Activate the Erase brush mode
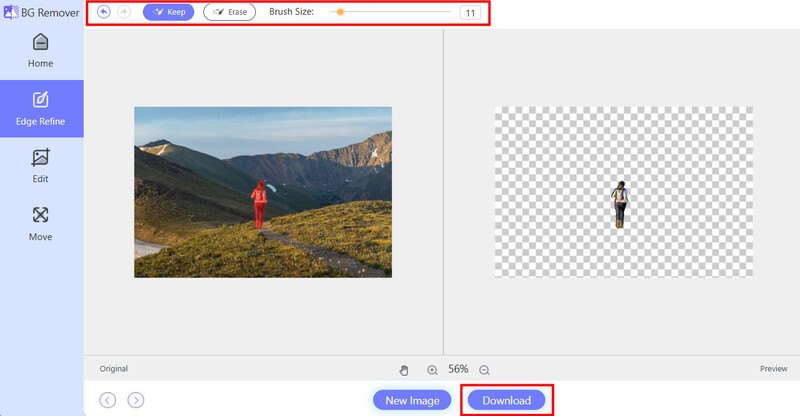 pos(230,12)
